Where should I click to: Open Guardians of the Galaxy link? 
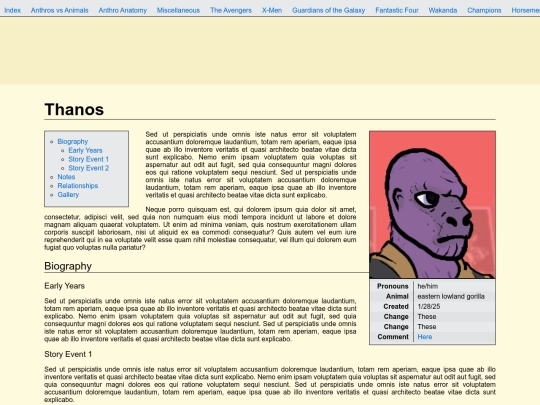pyautogui.click(x=329, y=10)
